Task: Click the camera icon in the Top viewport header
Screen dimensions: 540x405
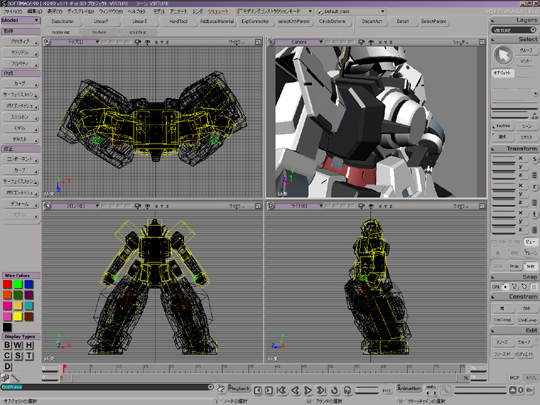Action: coord(137,42)
